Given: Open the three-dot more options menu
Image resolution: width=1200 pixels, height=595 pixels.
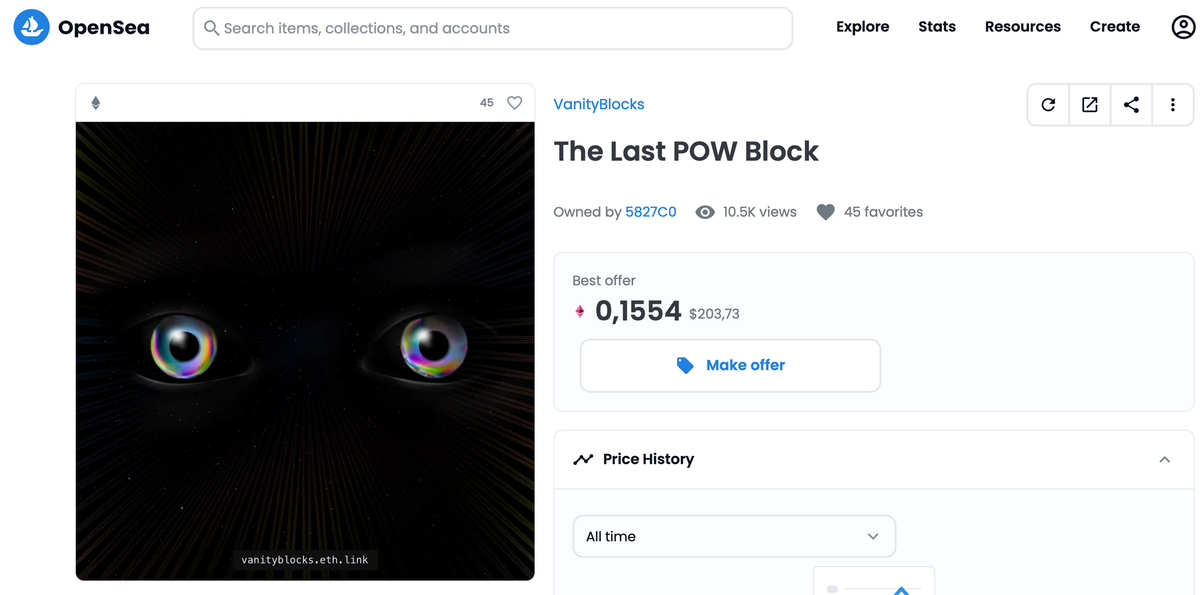Looking at the screenshot, I should 1173,105.
